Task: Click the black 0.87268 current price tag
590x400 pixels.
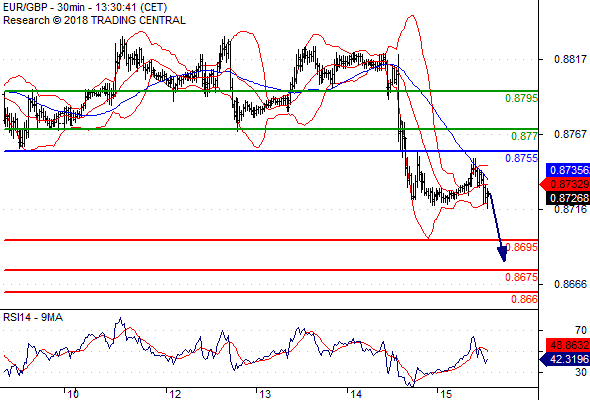Action: point(568,198)
